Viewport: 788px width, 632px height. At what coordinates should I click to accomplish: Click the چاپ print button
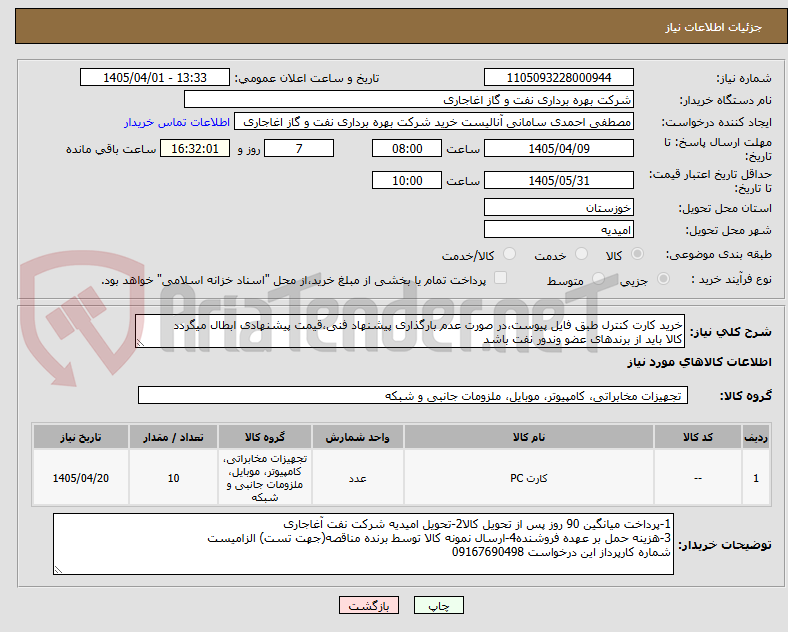tap(438, 605)
